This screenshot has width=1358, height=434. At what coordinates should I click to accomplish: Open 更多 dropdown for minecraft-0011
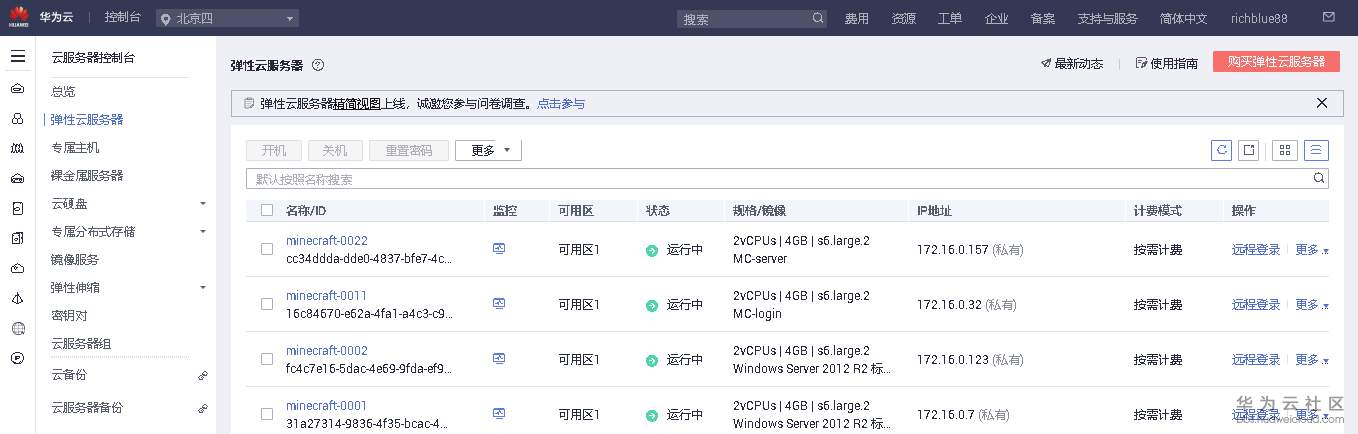coord(1312,305)
